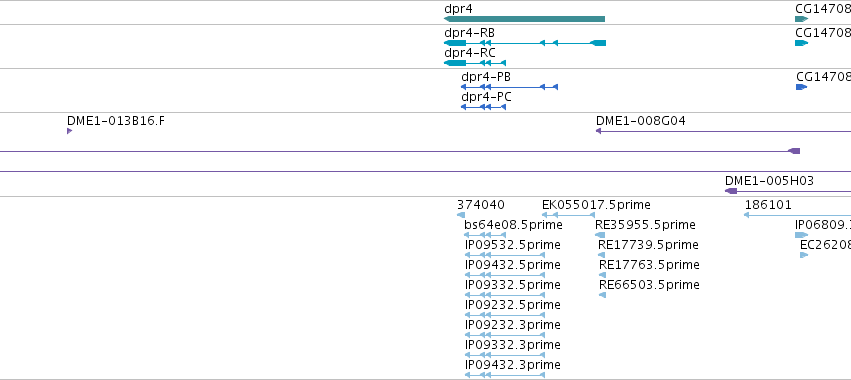Select the dpr4-RC transcript glyph
This screenshot has height=380, width=851.
click(475, 63)
